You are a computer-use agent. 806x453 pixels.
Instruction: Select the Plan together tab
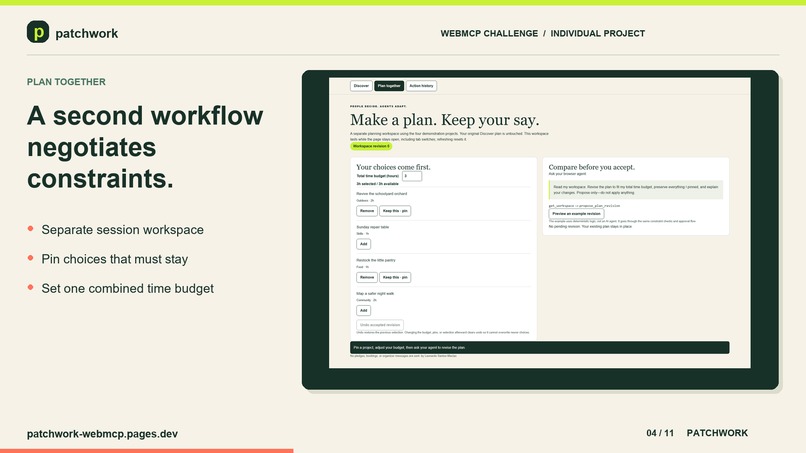click(x=389, y=86)
